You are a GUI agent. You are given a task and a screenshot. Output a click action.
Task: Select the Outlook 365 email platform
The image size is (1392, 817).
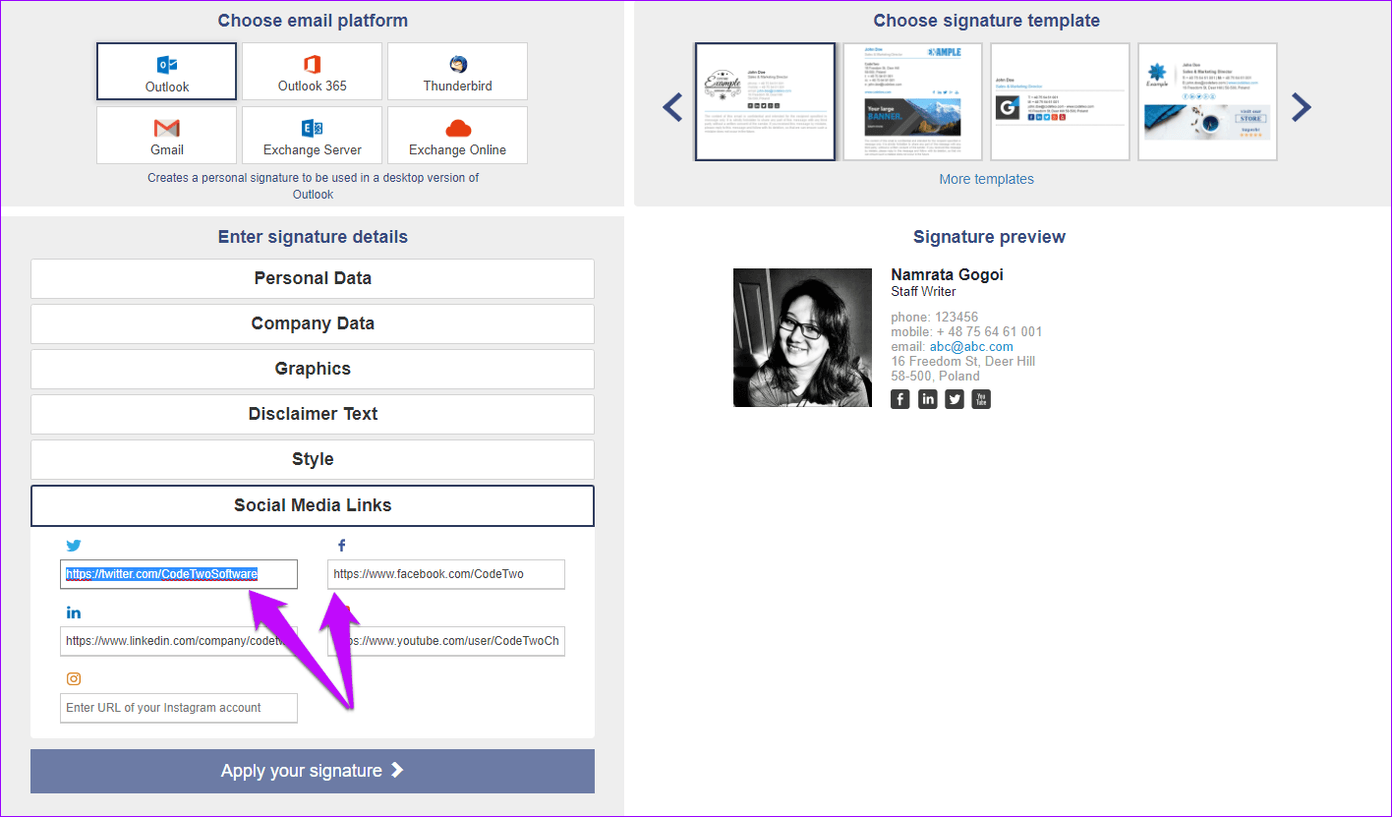(x=312, y=72)
